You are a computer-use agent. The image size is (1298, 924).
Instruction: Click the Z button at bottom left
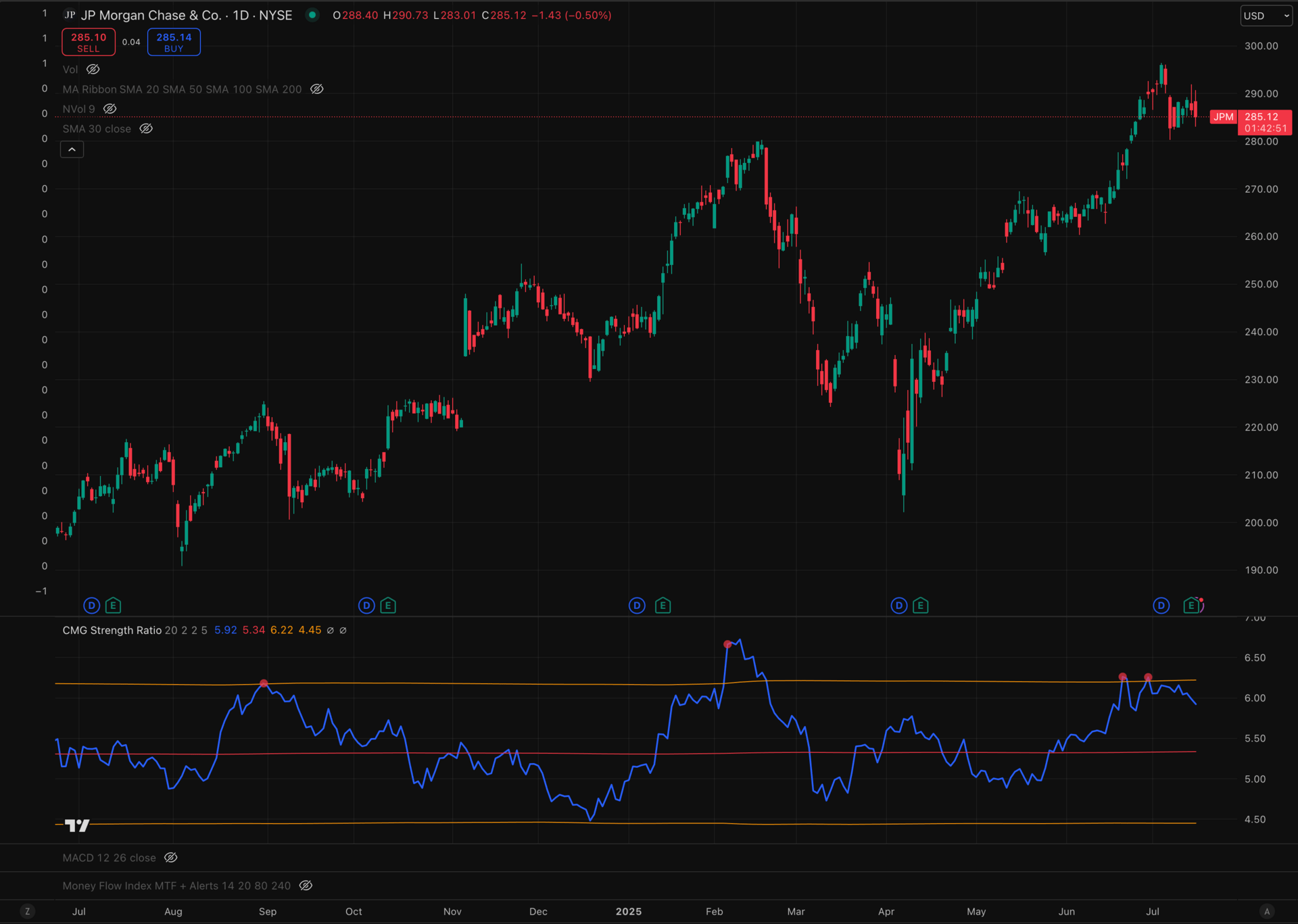tap(27, 911)
